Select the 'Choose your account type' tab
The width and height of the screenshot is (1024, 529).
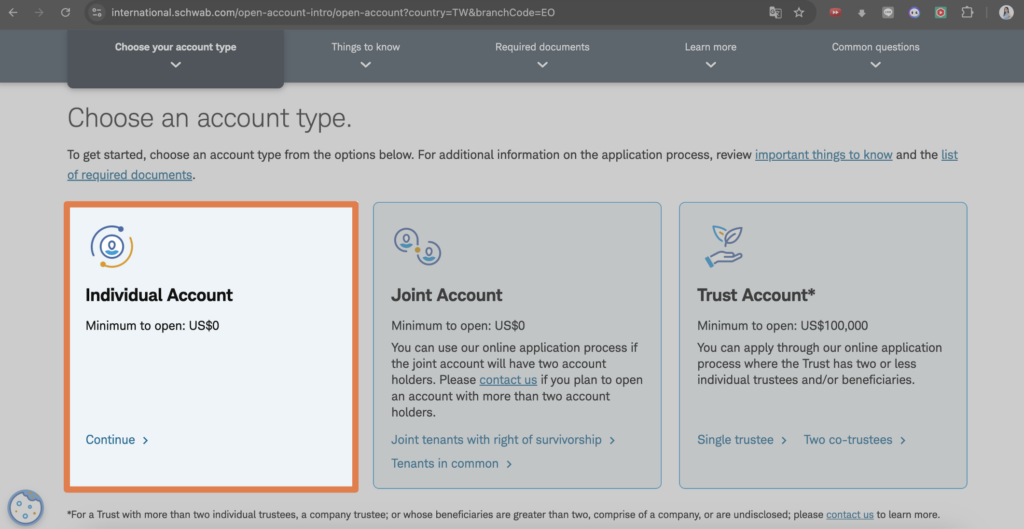click(x=175, y=55)
